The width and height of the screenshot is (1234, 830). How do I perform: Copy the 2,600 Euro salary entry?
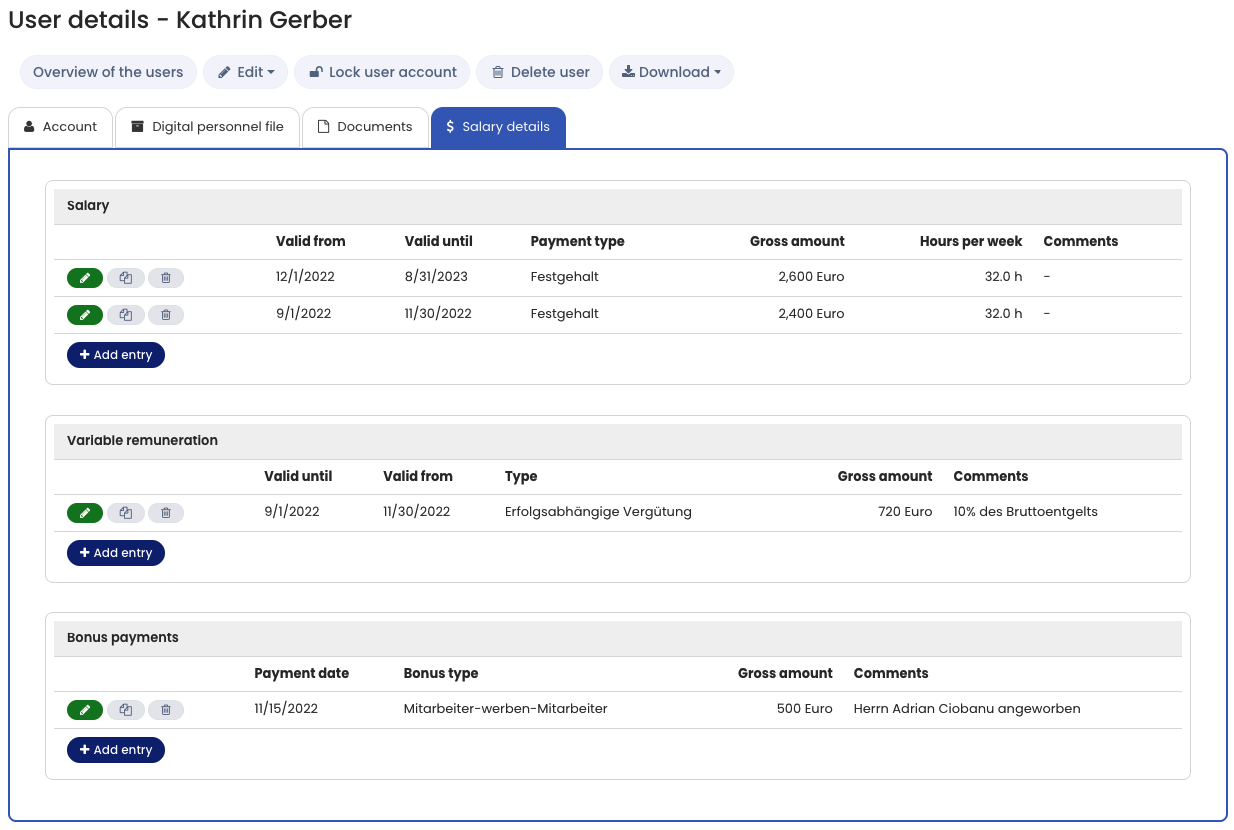point(125,278)
